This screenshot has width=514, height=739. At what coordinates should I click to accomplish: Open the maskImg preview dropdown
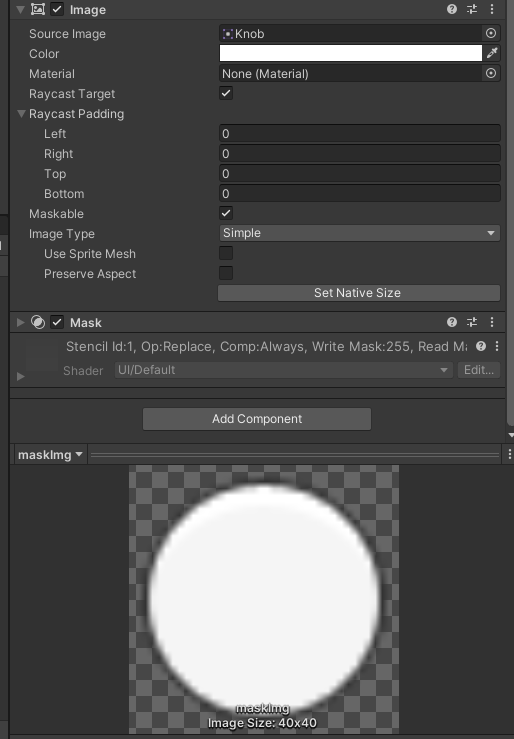(x=50, y=455)
